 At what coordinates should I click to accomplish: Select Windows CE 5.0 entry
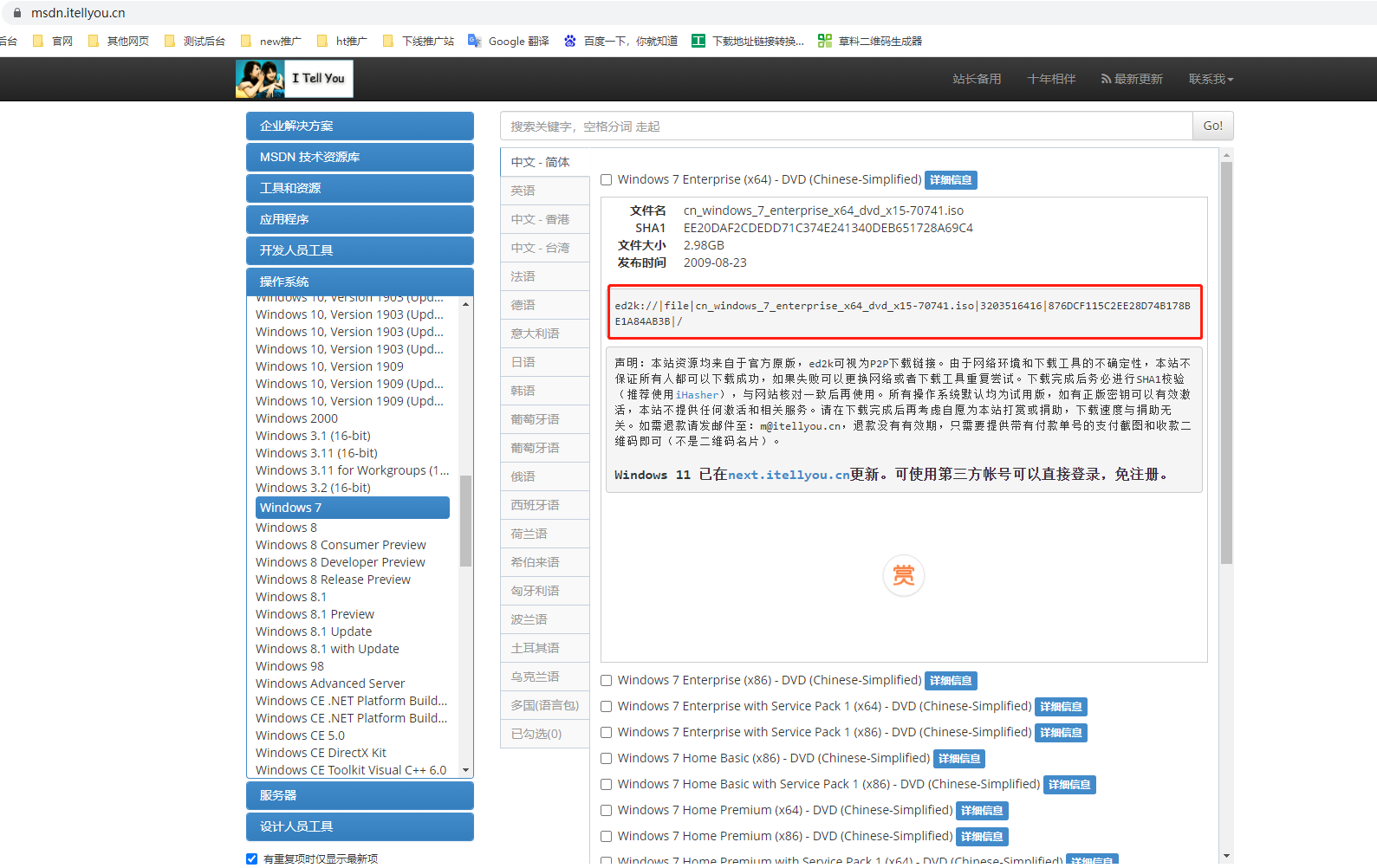tap(300, 735)
